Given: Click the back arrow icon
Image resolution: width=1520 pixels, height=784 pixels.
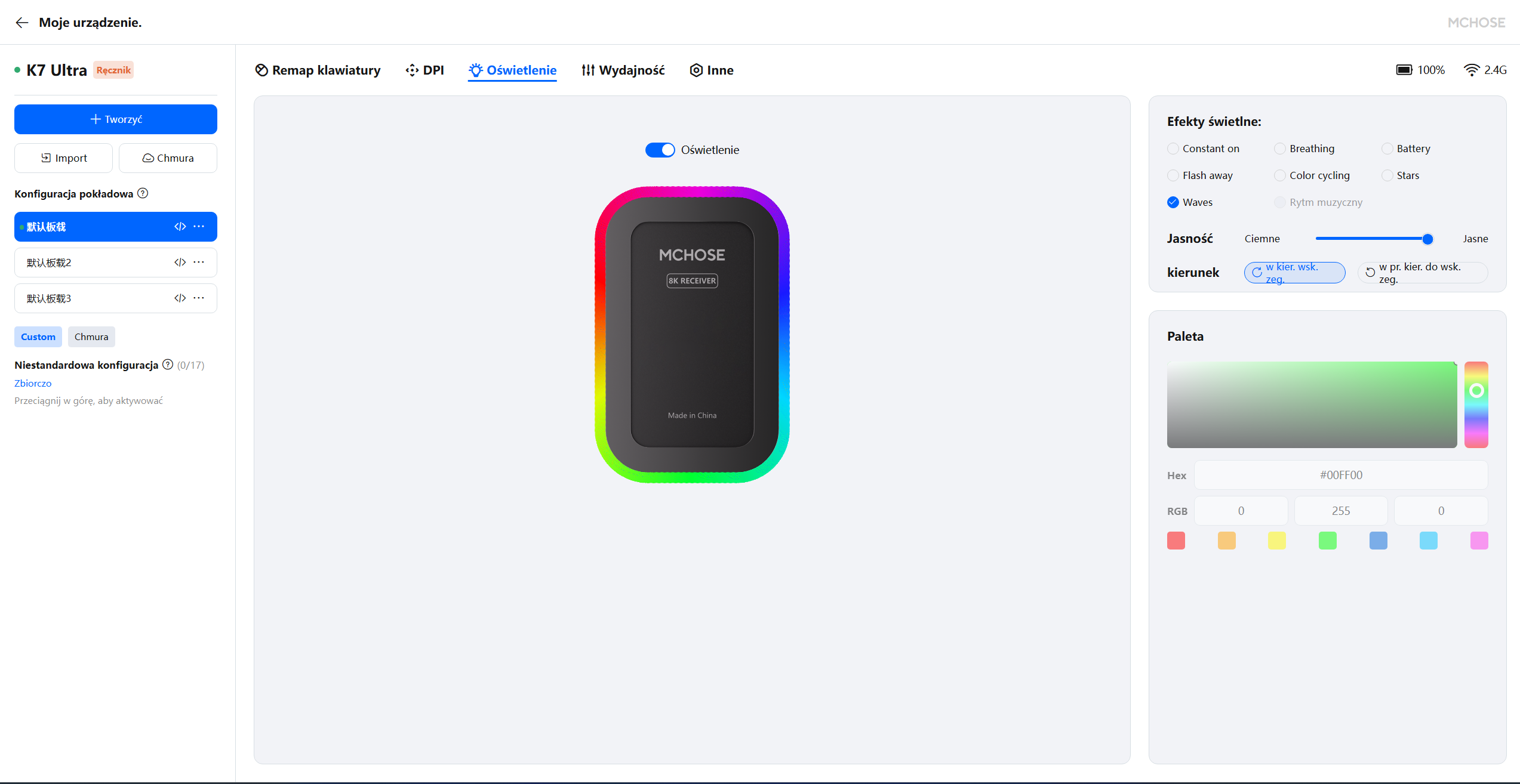Looking at the screenshot, I should pos(22,23).
